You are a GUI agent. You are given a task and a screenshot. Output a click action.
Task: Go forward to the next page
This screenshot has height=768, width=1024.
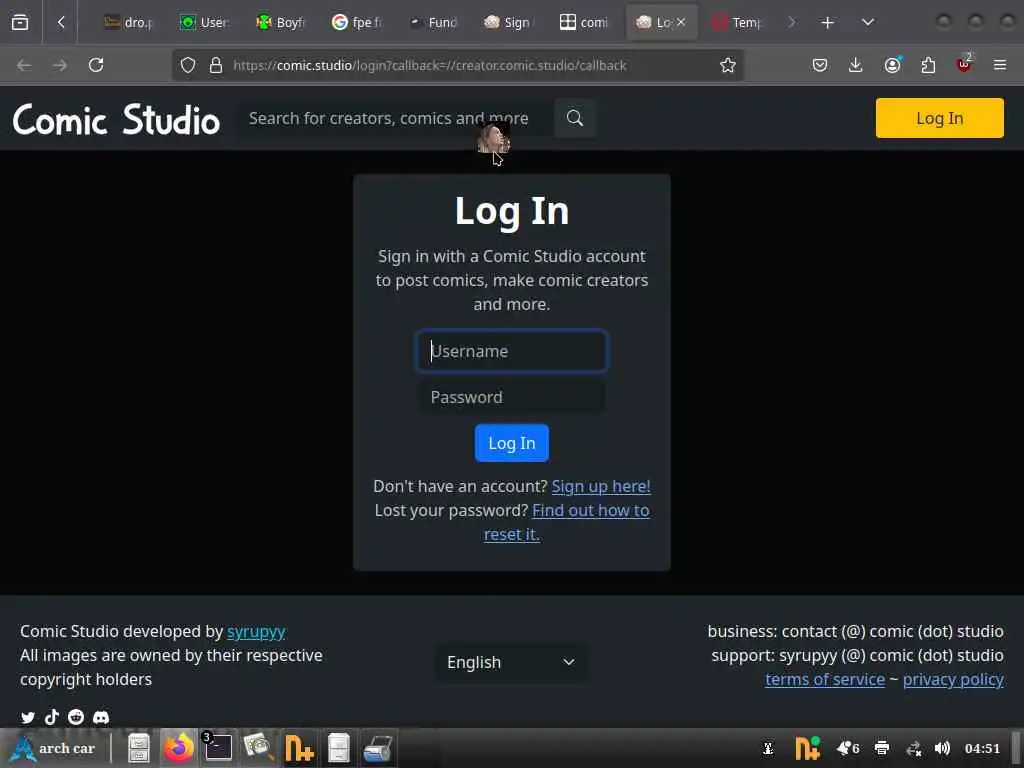coord(59,65)
